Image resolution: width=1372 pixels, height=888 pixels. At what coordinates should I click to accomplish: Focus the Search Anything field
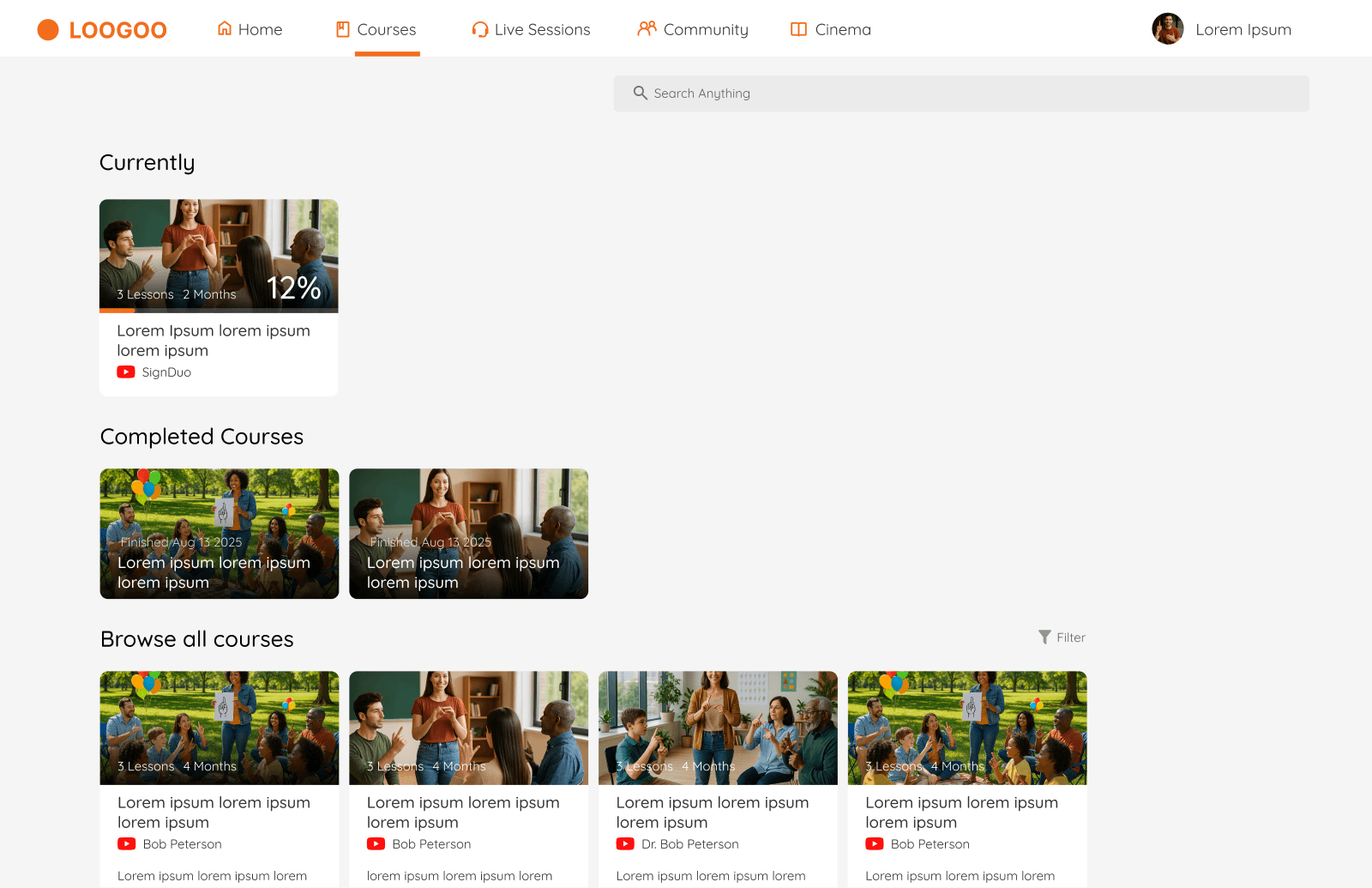[961, 94]
